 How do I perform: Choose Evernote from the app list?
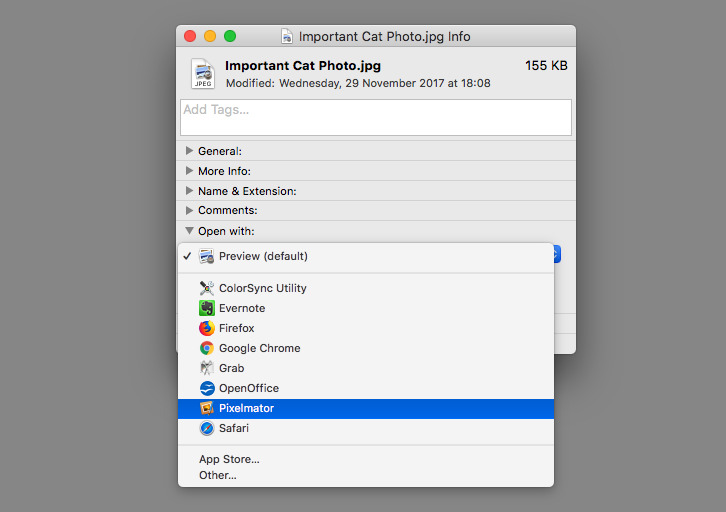pos(366,308)
